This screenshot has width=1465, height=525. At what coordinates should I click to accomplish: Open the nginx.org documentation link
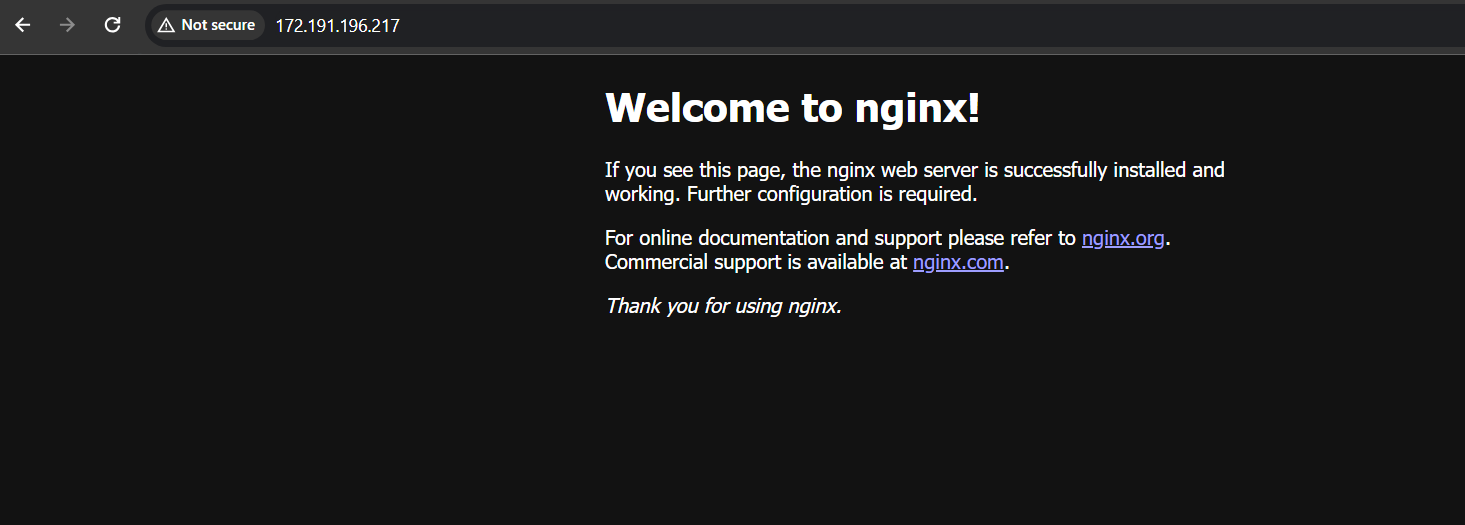coord(1123,238)
